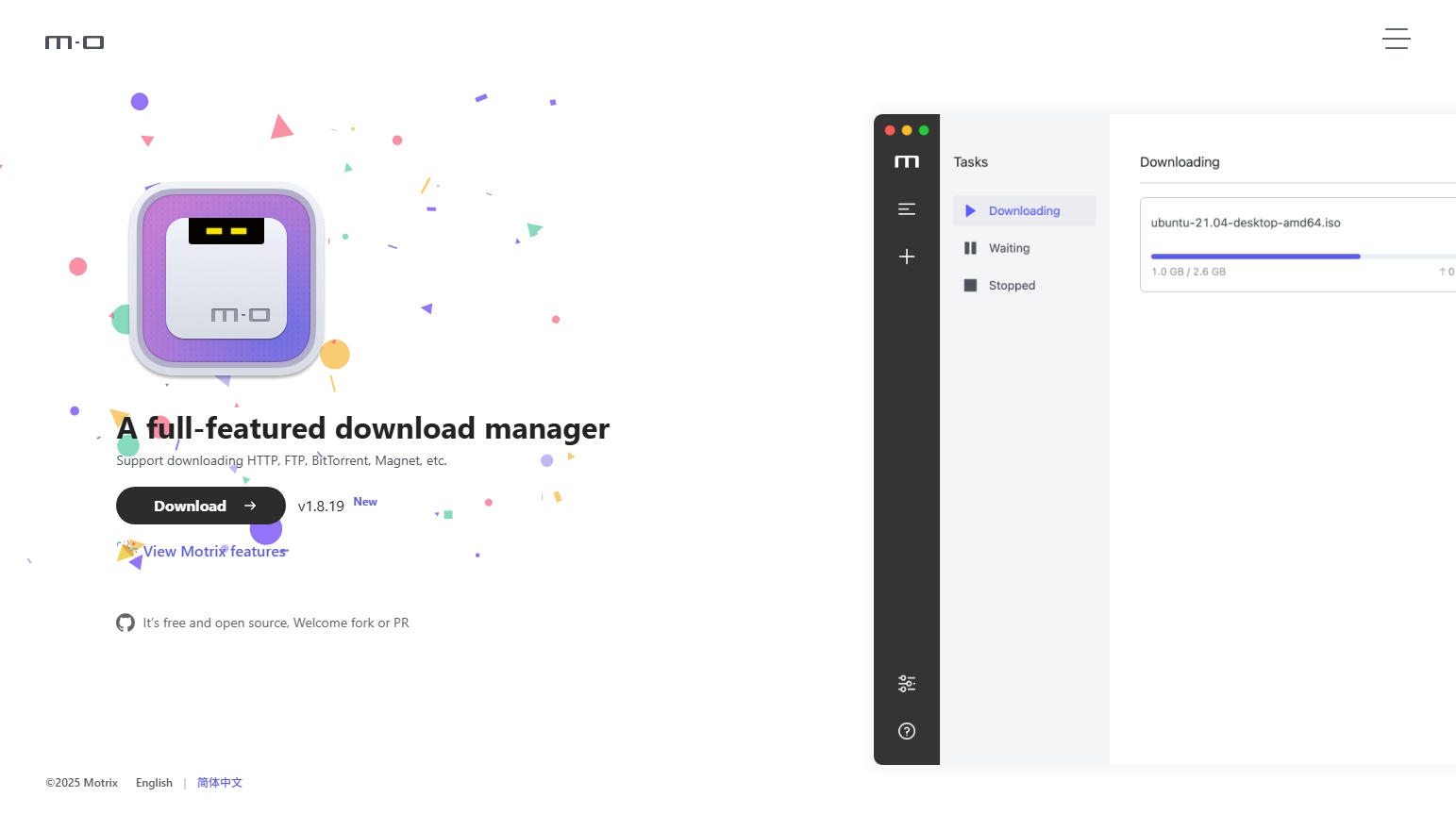Viewport: 1456px width, 814px height.
Task: Click the GitHub octocat icon
Action: pos(126,623)
